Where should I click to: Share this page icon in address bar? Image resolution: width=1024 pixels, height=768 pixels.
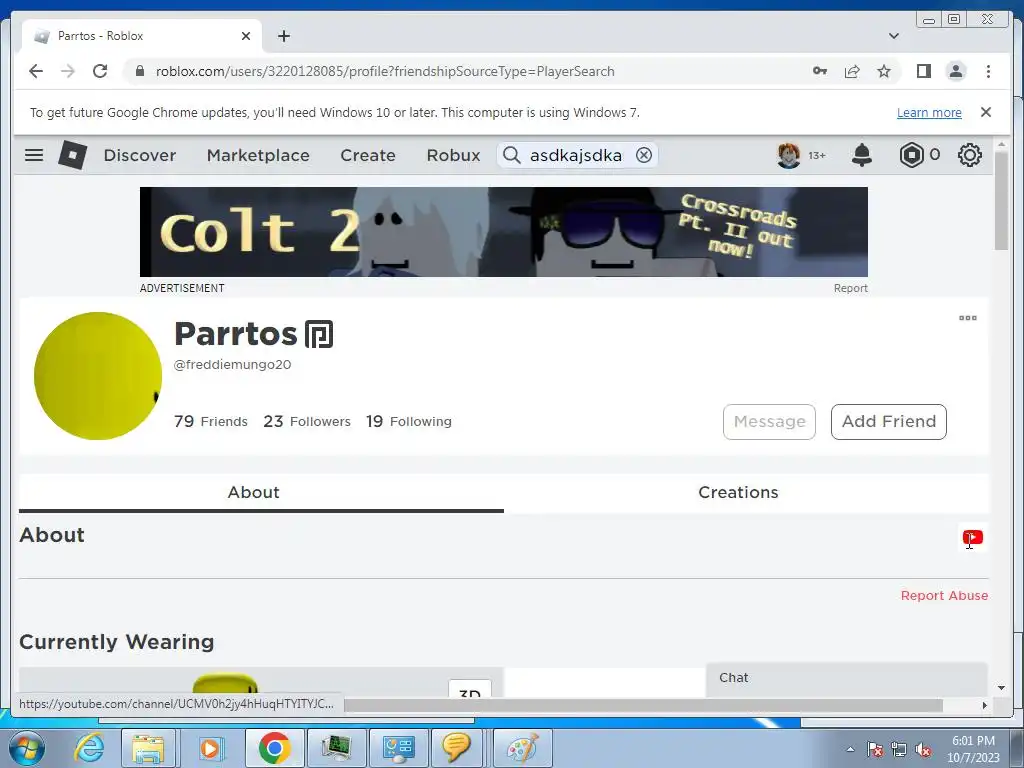click(x=852, y=71)
